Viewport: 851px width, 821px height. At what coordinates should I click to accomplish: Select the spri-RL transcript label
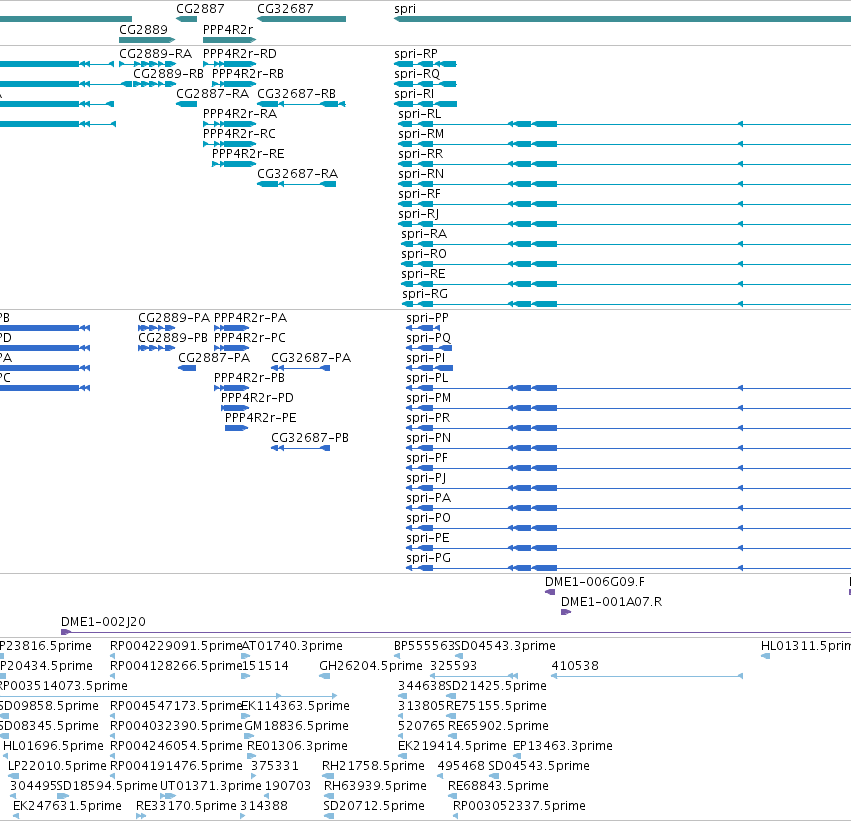click(420, 114)
